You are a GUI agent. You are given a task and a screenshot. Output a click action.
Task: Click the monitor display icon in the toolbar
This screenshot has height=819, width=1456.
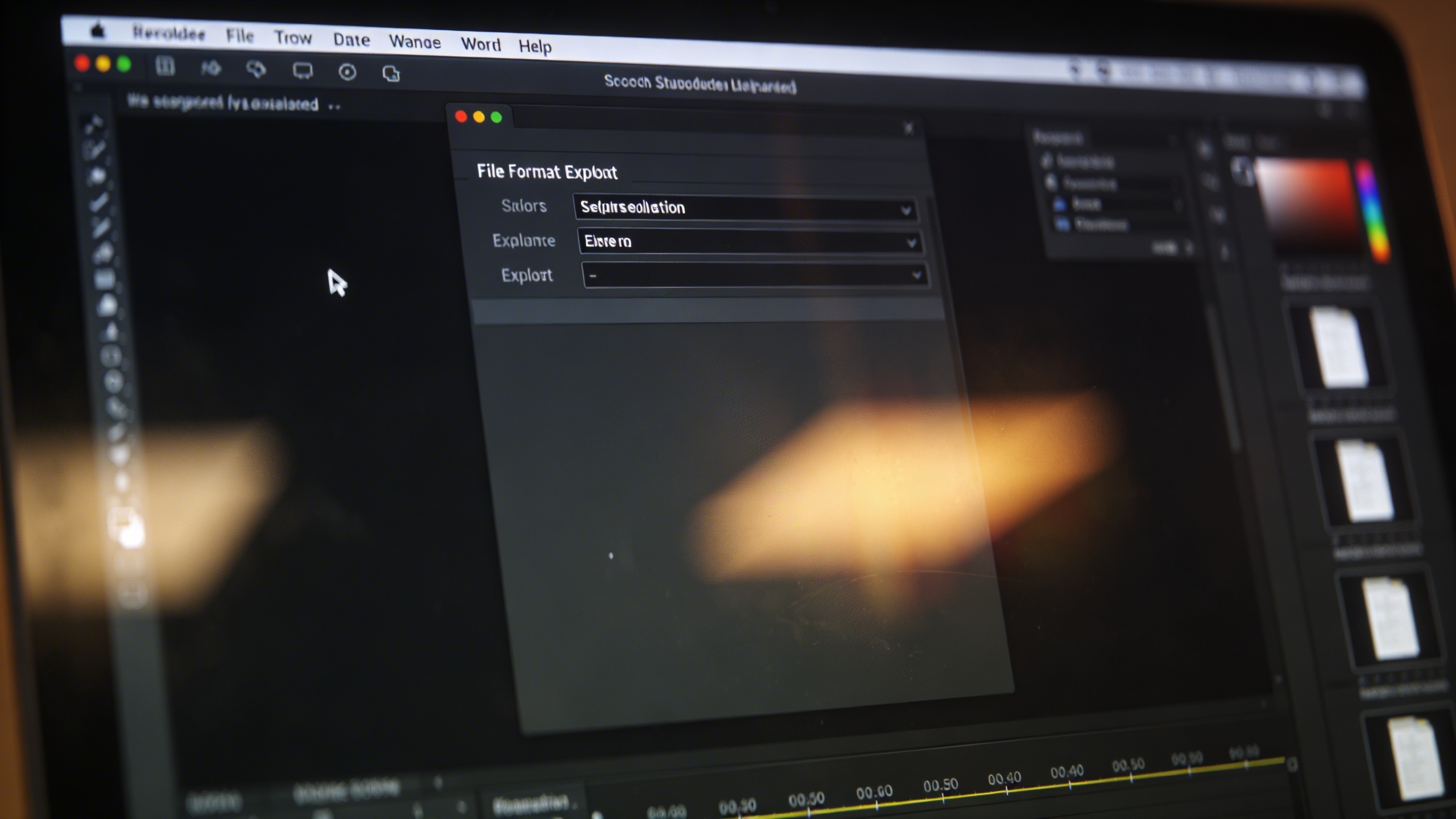302,71
